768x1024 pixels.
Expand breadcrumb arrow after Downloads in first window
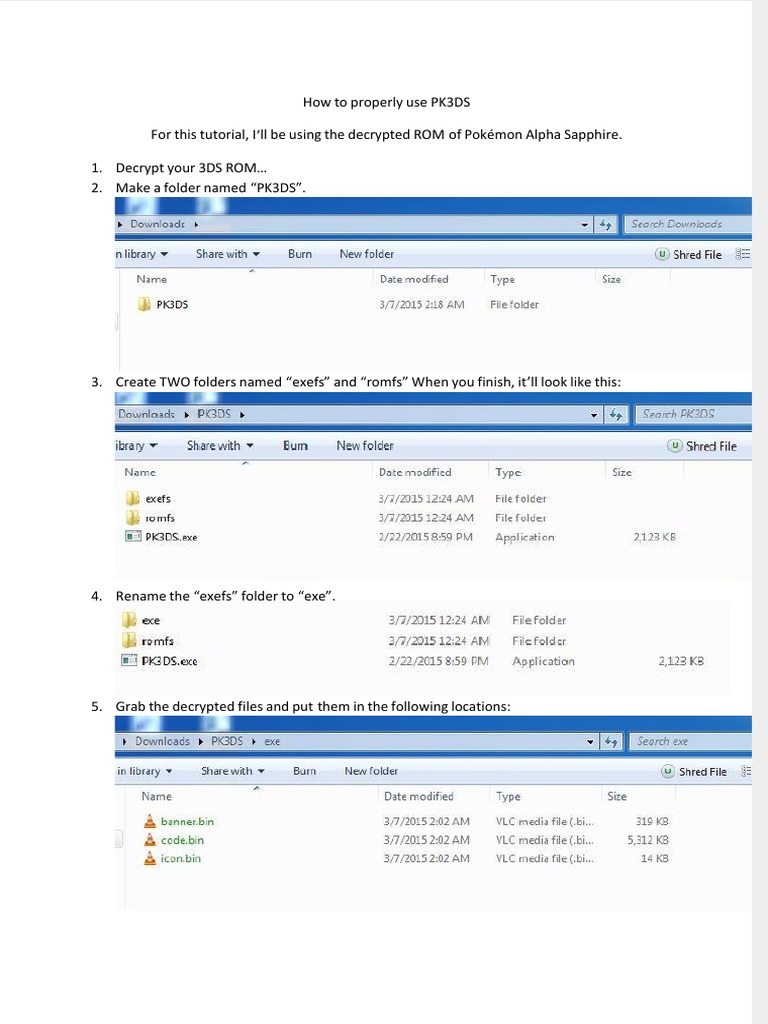(x=196, y=224)
